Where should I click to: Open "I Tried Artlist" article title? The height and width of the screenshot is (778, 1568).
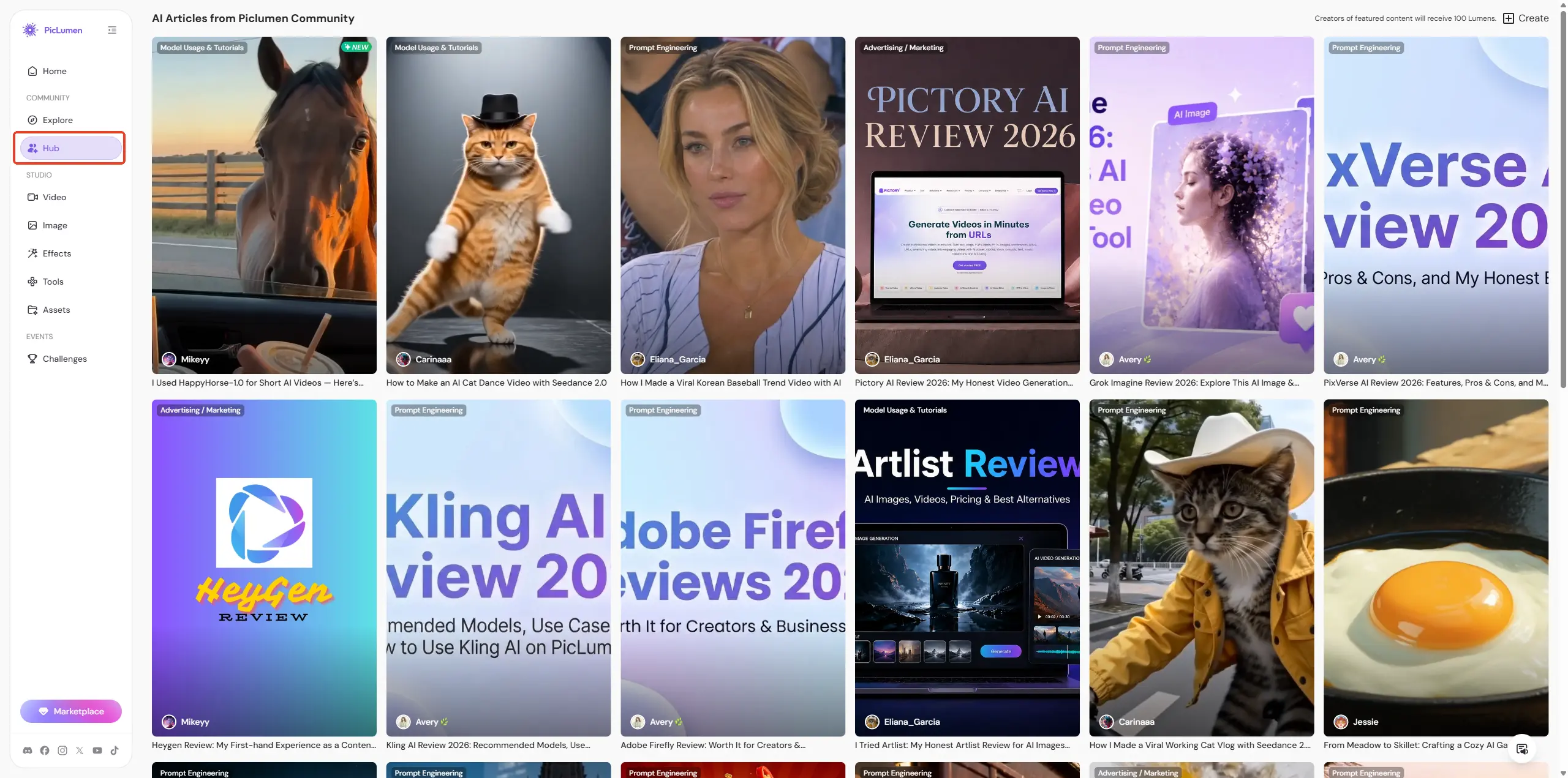[963, 745]
